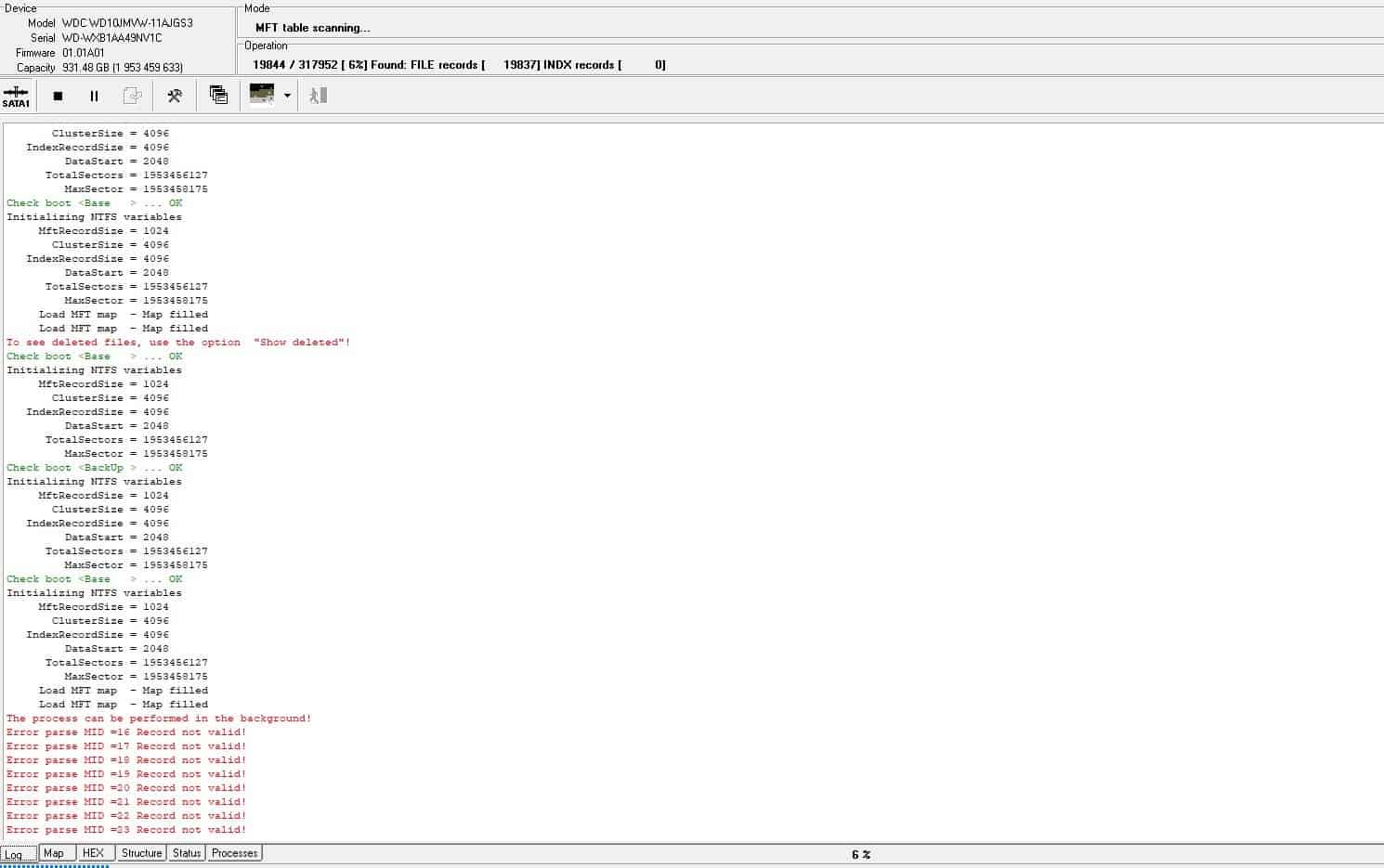Click the screenshot thumbnail toolbar icon
This screenshot has height=868, width=1384.
pyautogui.click(x=262, y=95)
